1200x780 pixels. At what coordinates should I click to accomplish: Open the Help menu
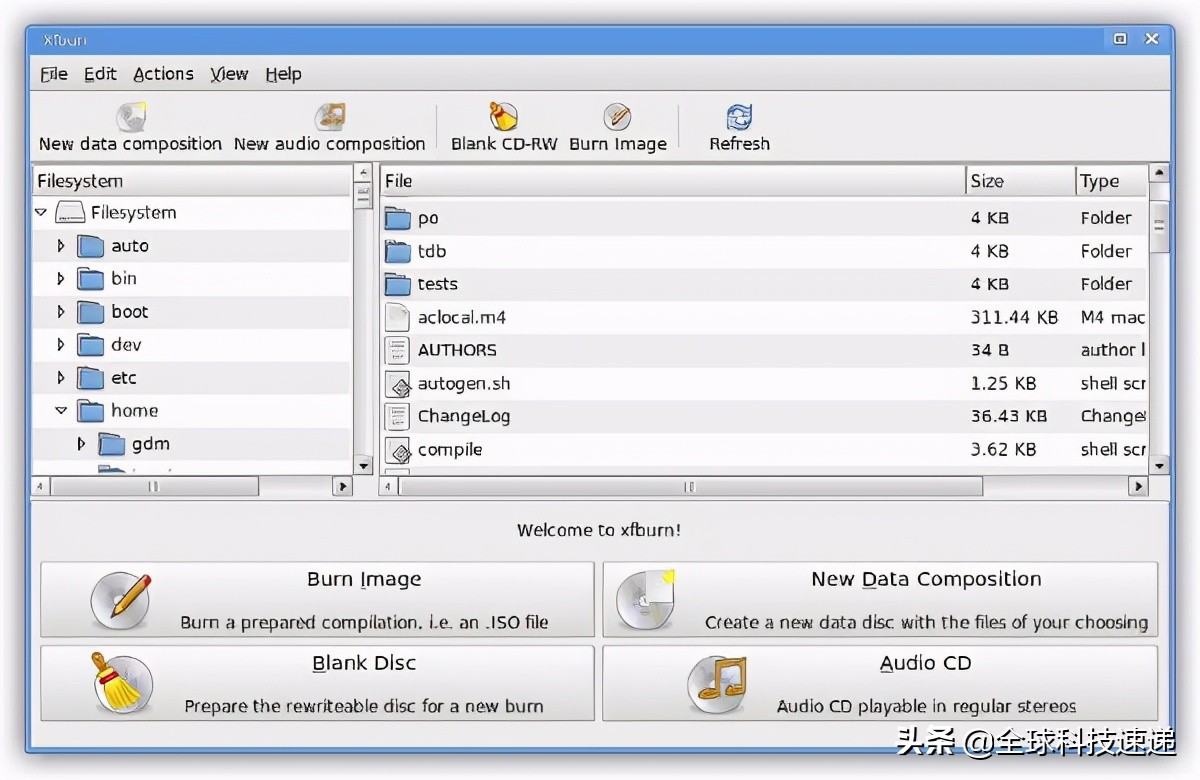click(283, 74)
